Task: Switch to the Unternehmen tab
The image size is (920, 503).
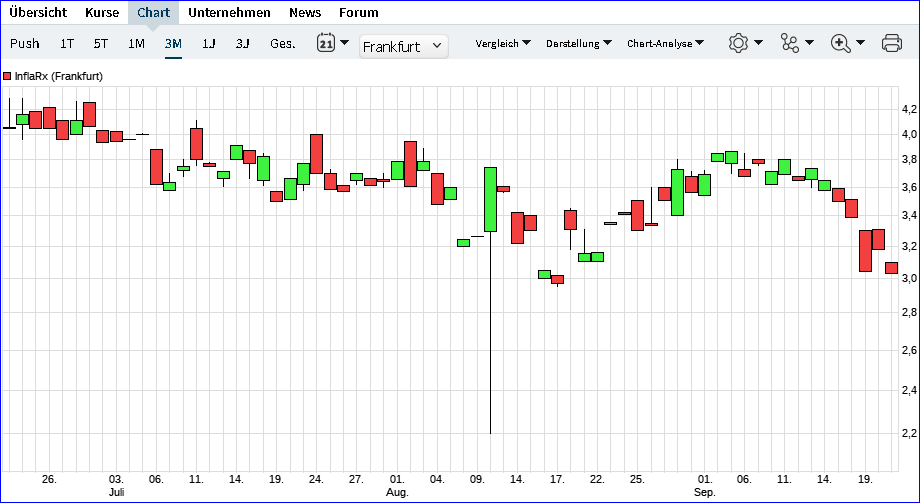Action: point(229,13)
